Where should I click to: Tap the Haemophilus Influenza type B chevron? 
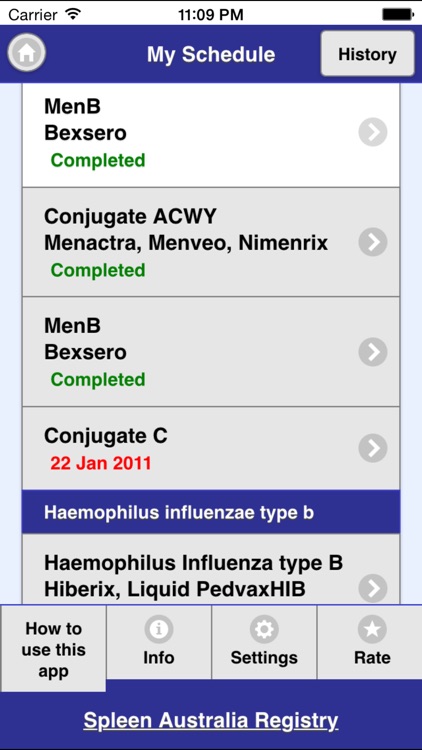pos(373,588)
